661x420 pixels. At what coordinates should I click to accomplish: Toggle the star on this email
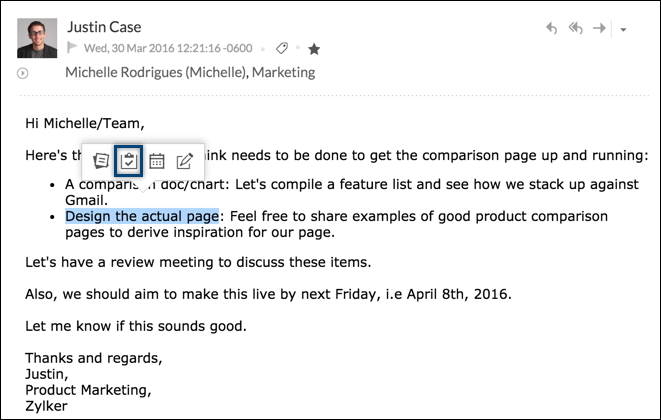313,47
